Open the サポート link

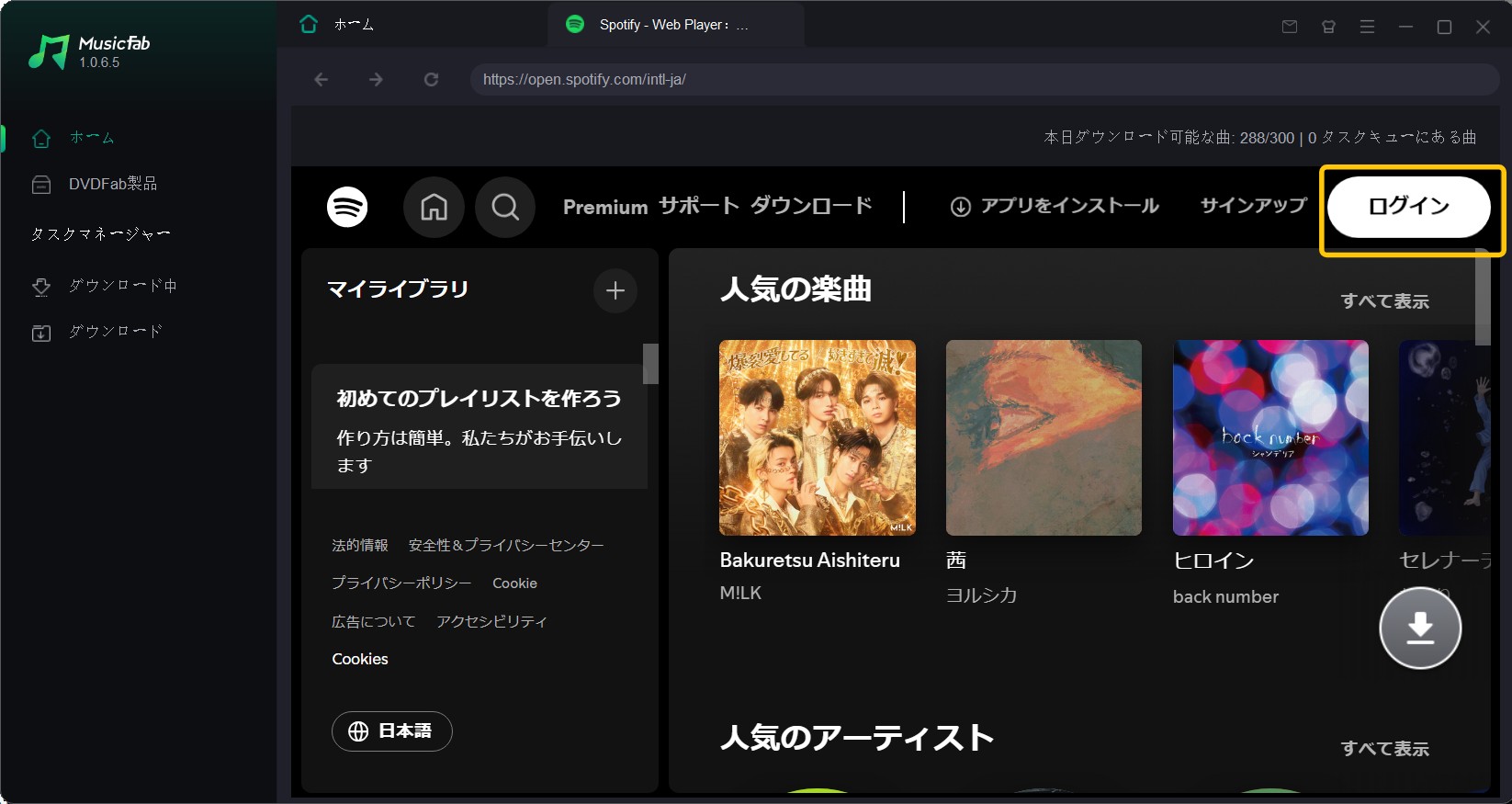click(699, 206)
